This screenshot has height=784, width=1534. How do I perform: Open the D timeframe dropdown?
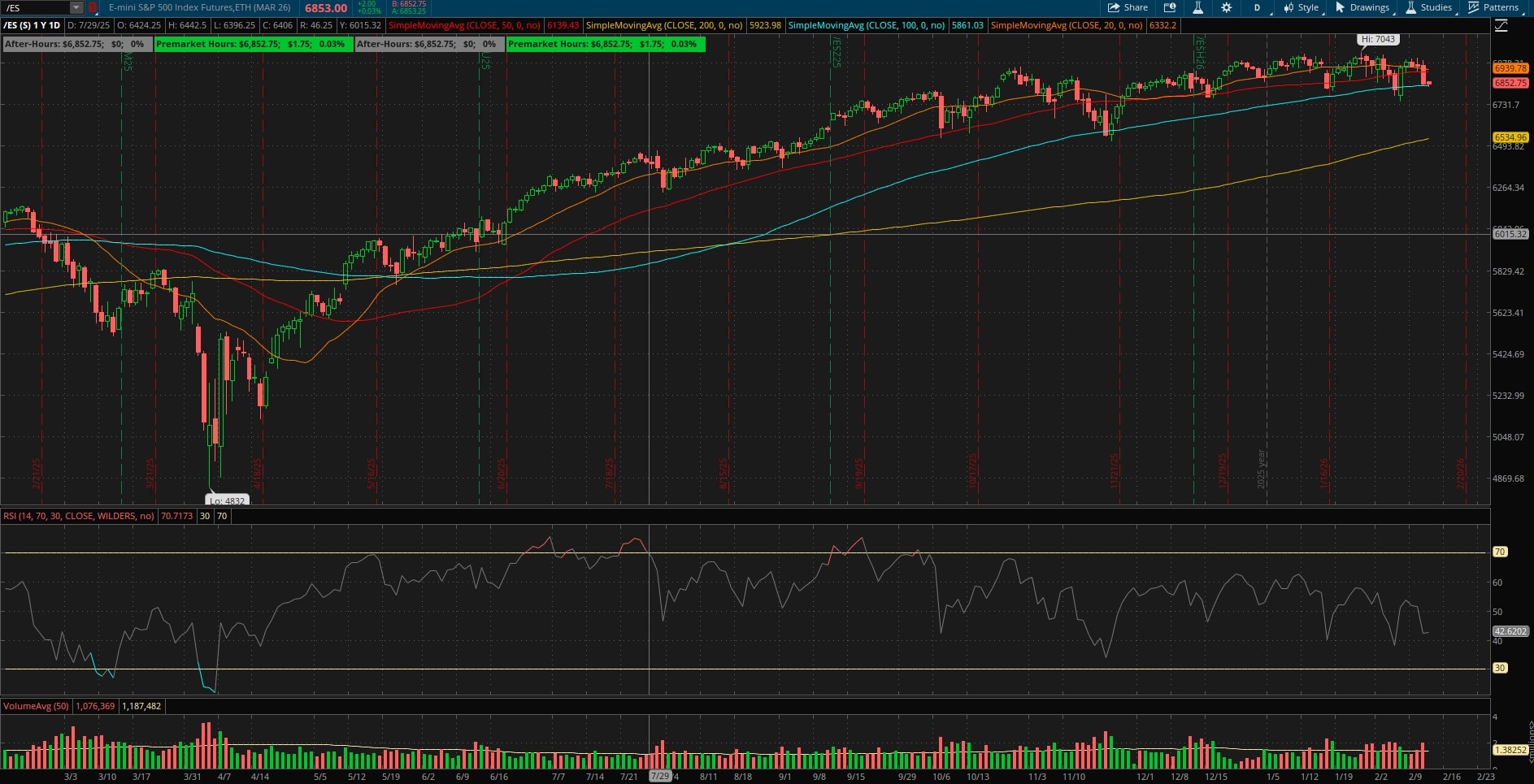(1257, 7)
